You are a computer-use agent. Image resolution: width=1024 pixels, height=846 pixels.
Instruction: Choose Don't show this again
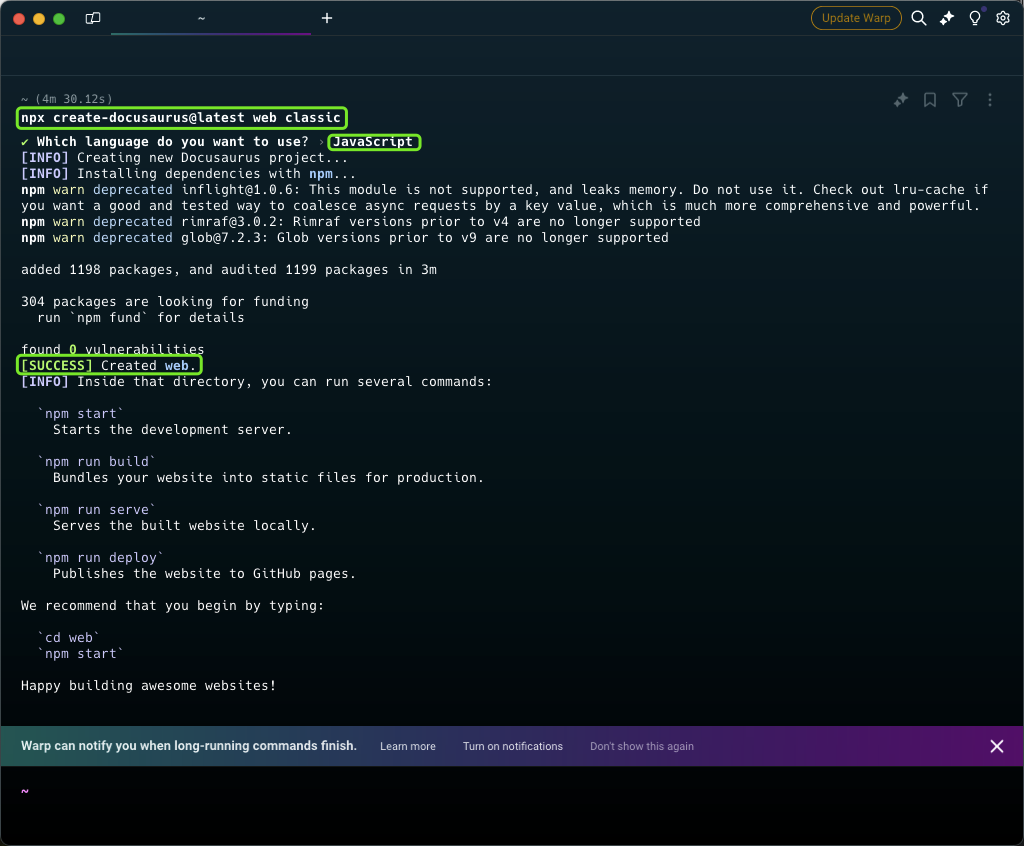coord(641,746)
